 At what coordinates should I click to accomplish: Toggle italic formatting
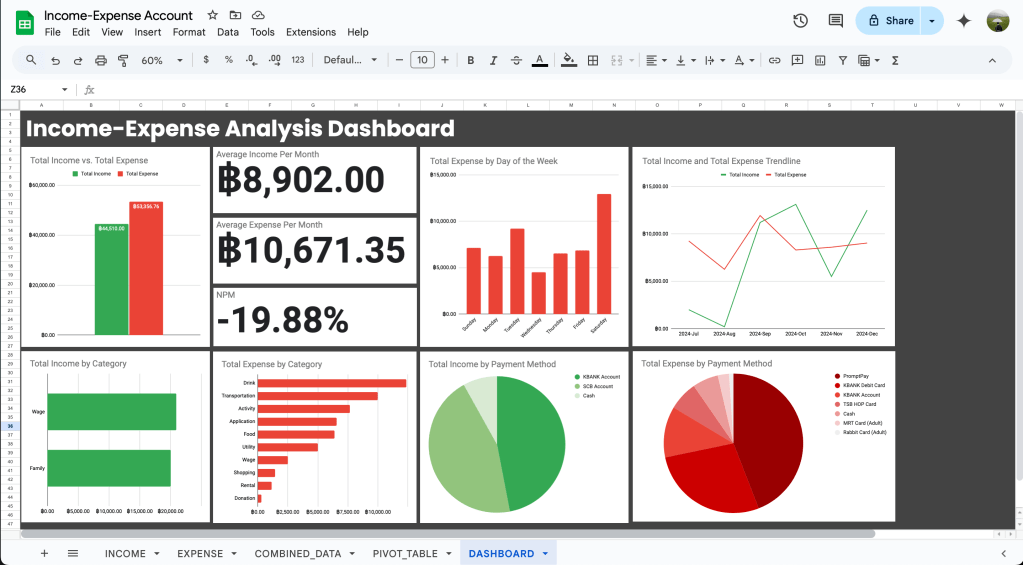(494, 60)
